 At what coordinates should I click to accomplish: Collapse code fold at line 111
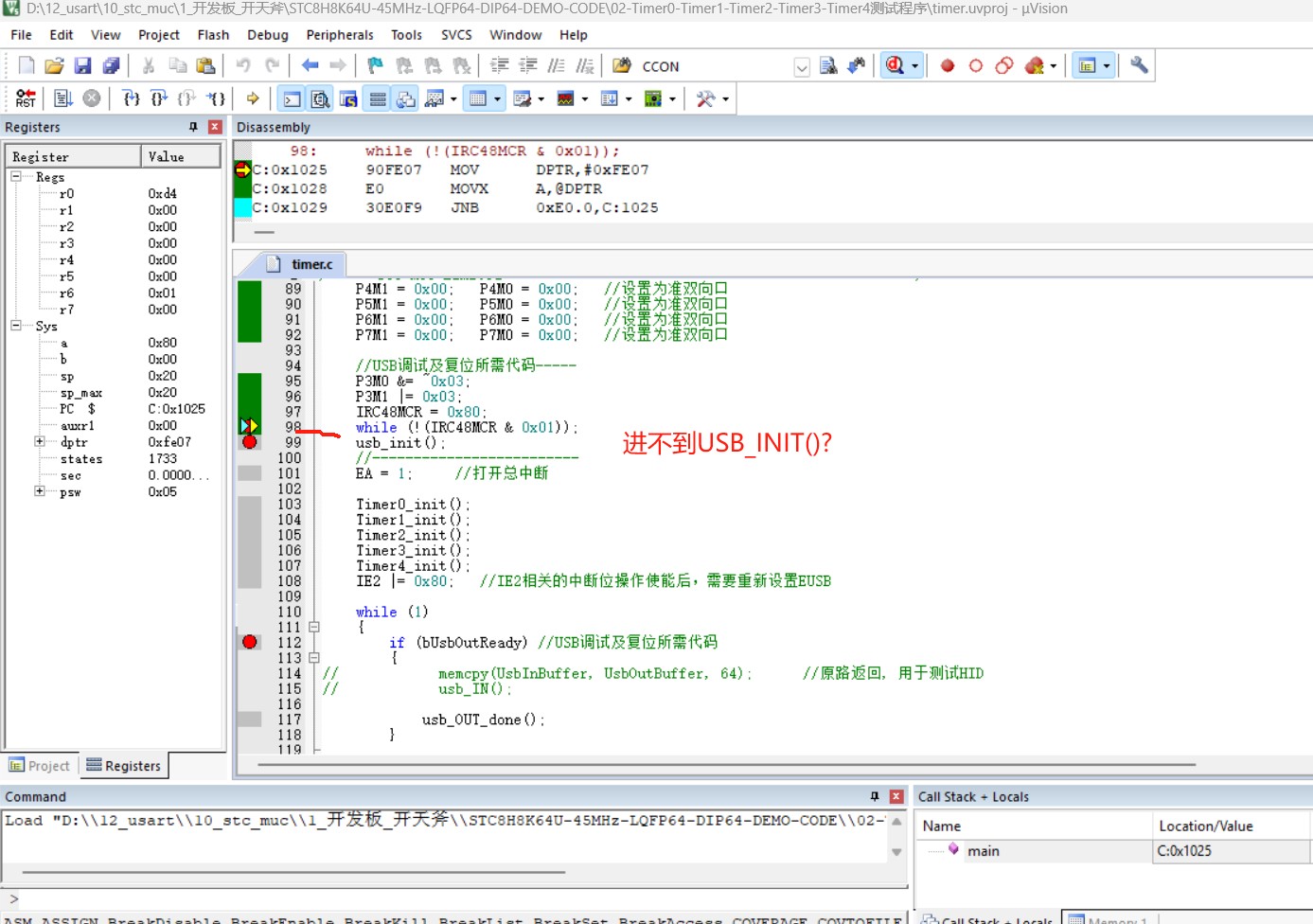coord(314,627)
